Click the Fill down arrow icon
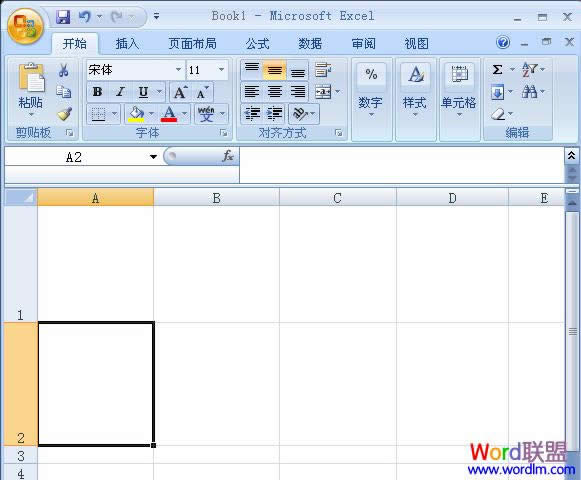 point(497,92)
